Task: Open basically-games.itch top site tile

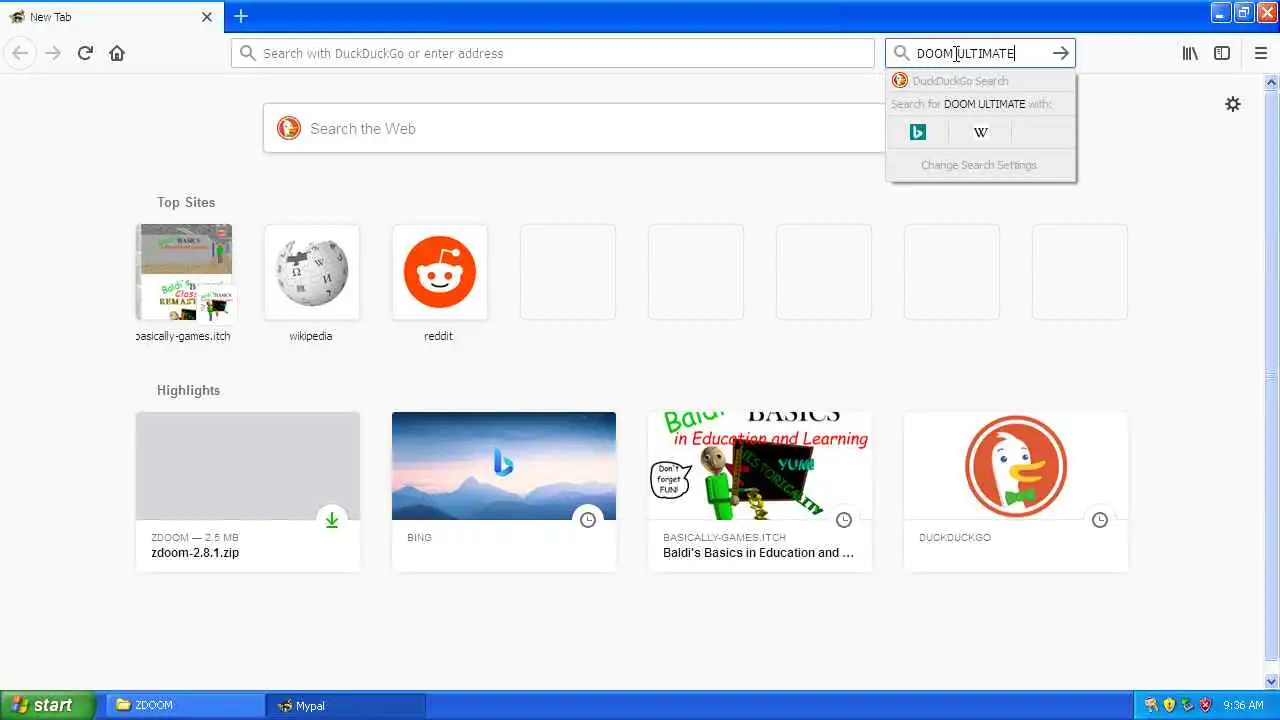Action: pyautogui.click(x=184, y=272)
